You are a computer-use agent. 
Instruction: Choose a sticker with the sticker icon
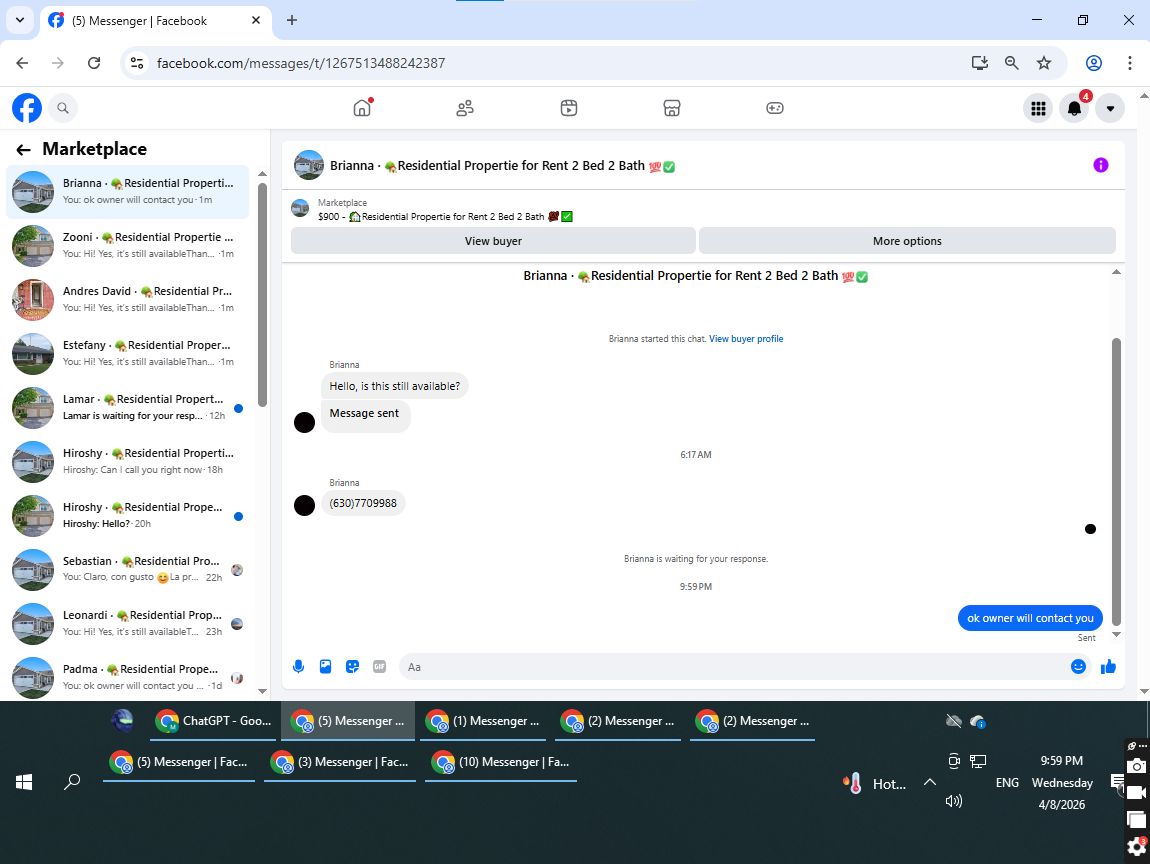[x=353, y=667]
